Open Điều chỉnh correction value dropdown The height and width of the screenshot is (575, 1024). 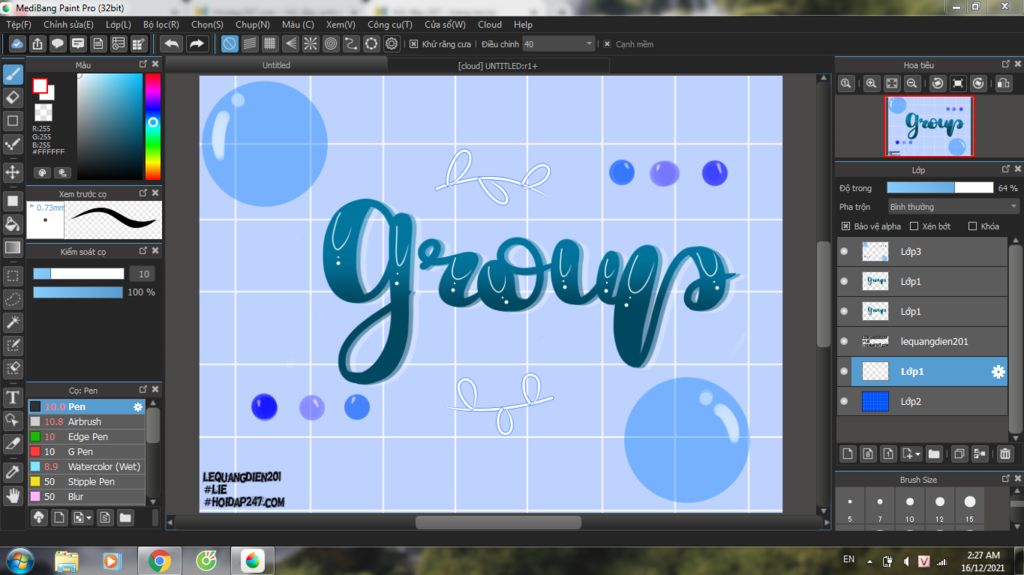pyautogui.click(x=558, y=44)
